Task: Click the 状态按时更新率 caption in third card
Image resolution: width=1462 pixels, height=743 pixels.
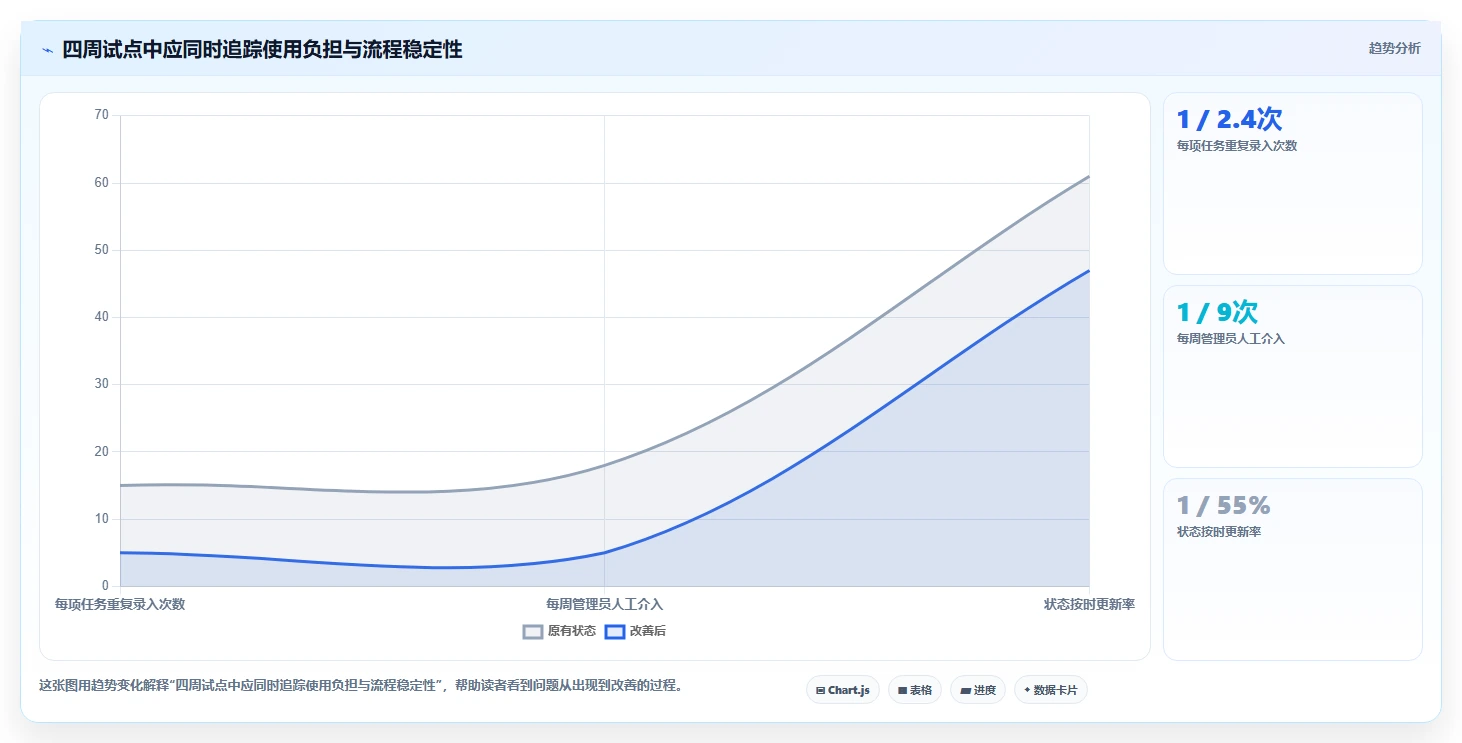Action: pyautogui.click(x=1219, y=532)
